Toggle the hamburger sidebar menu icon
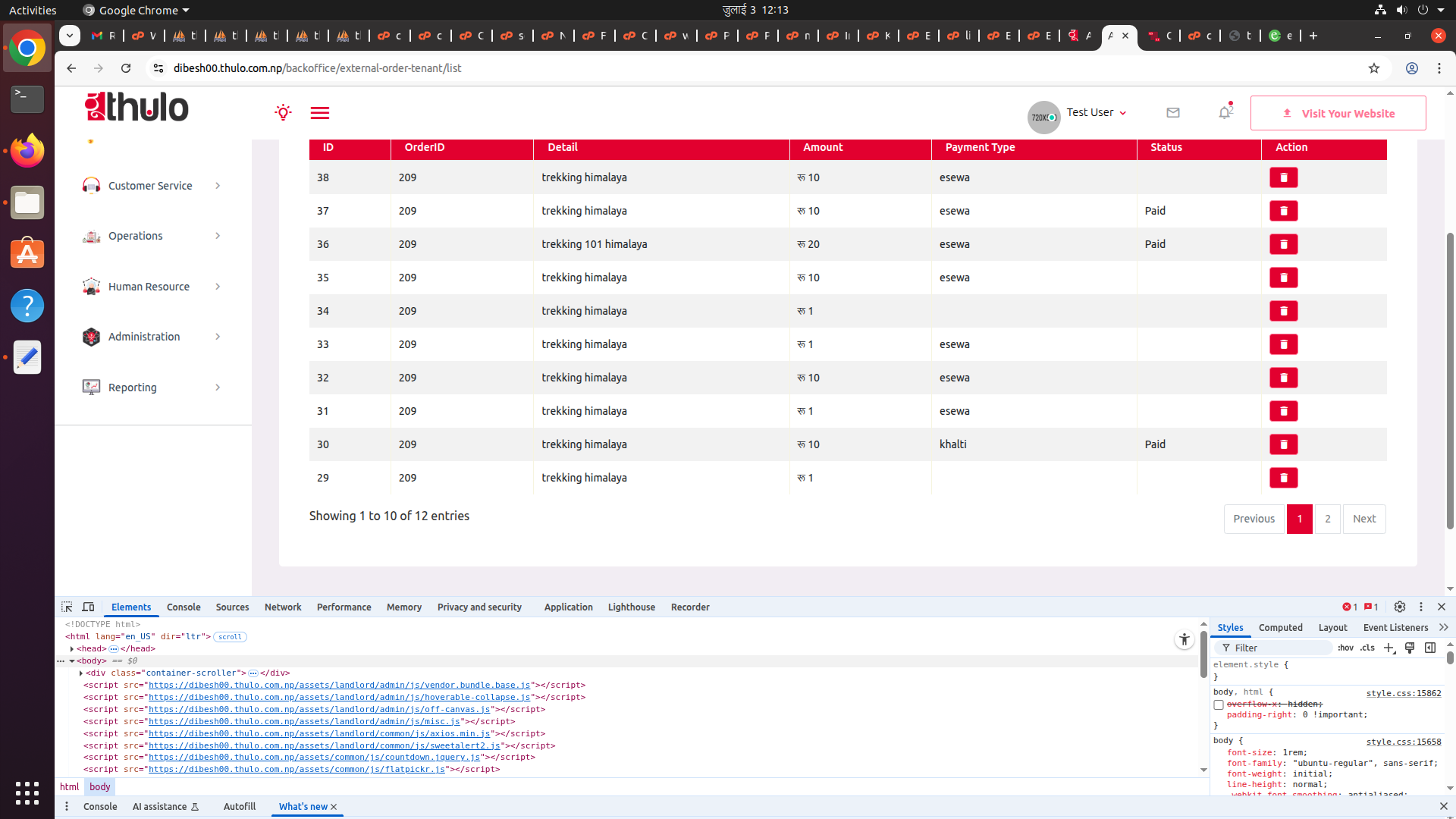1456x819 pixels. [319, 113]
